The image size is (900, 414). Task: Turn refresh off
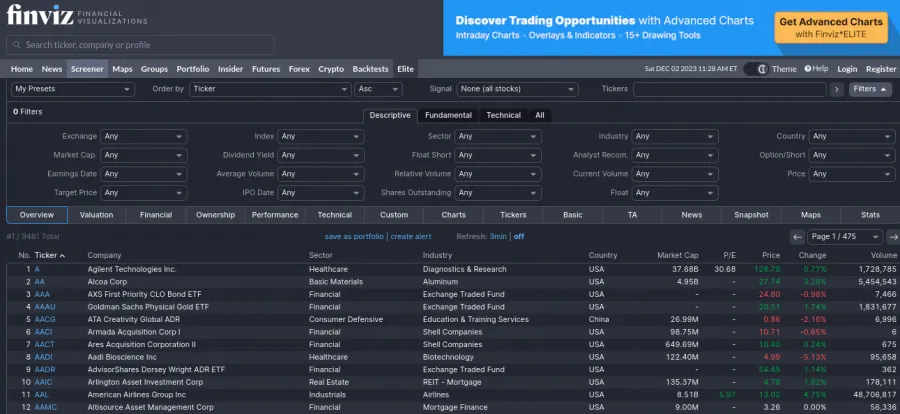[519, 237]
